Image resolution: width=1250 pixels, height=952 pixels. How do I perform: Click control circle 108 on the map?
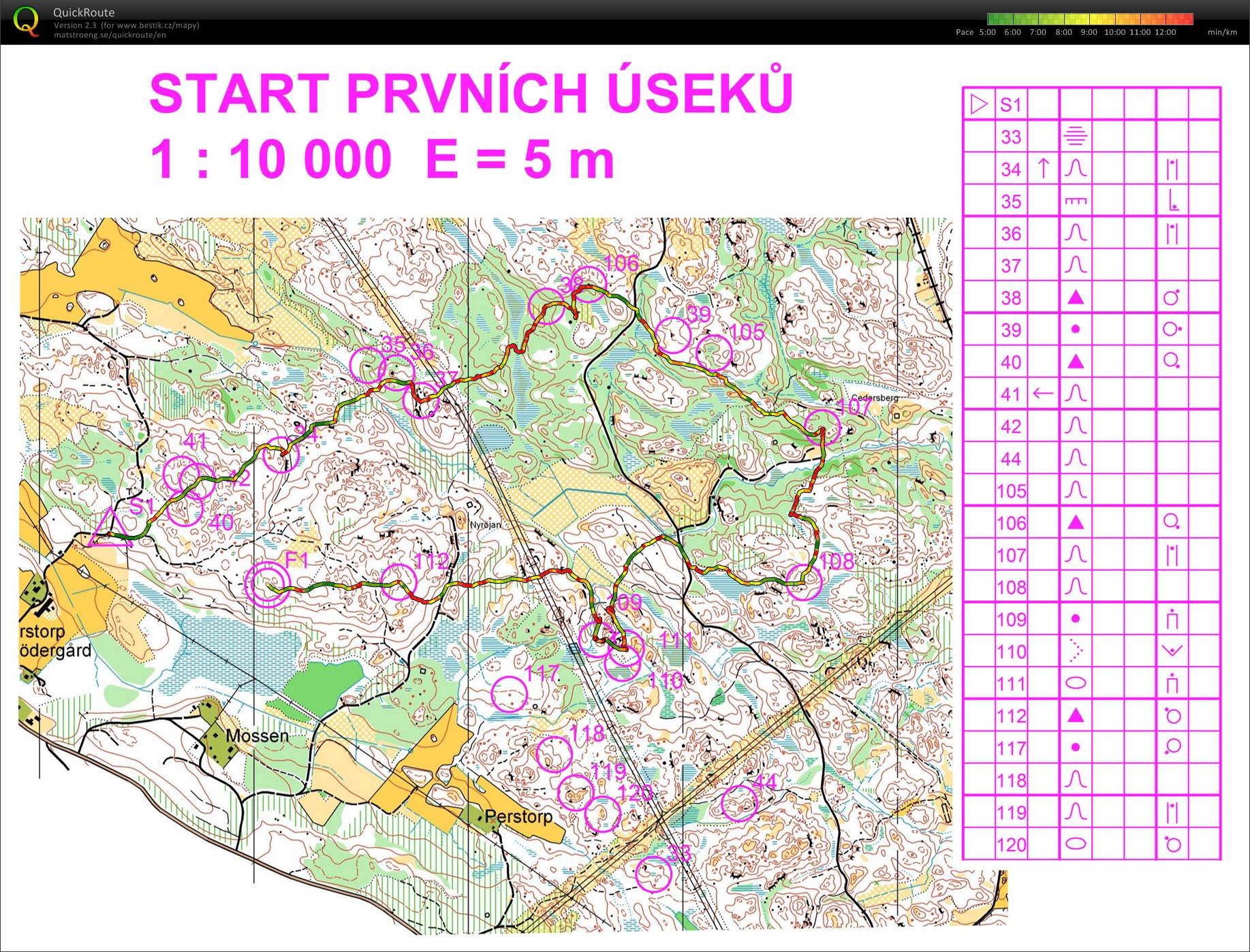(804, 582)
